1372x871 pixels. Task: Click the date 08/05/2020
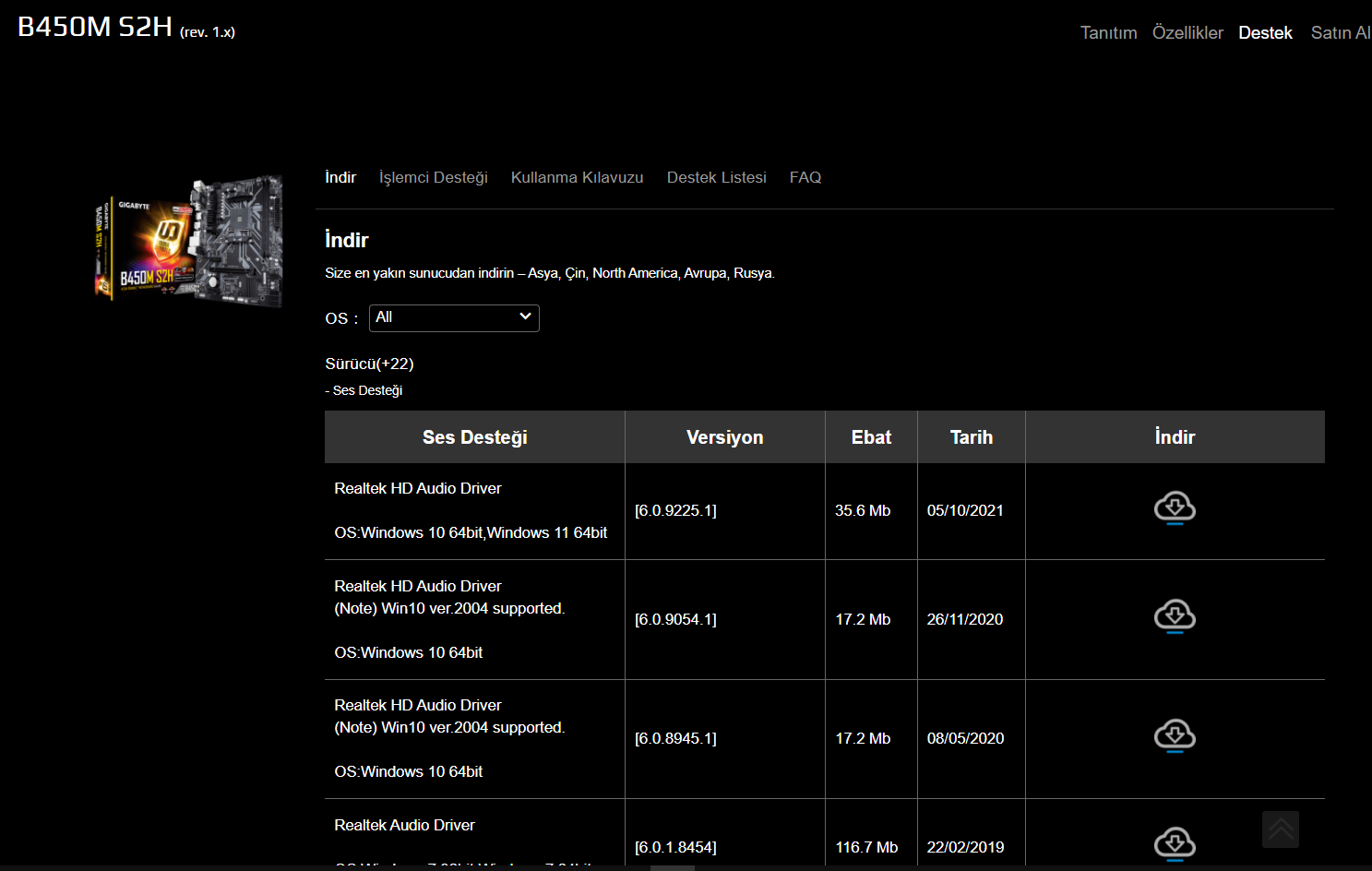point(965,738)
